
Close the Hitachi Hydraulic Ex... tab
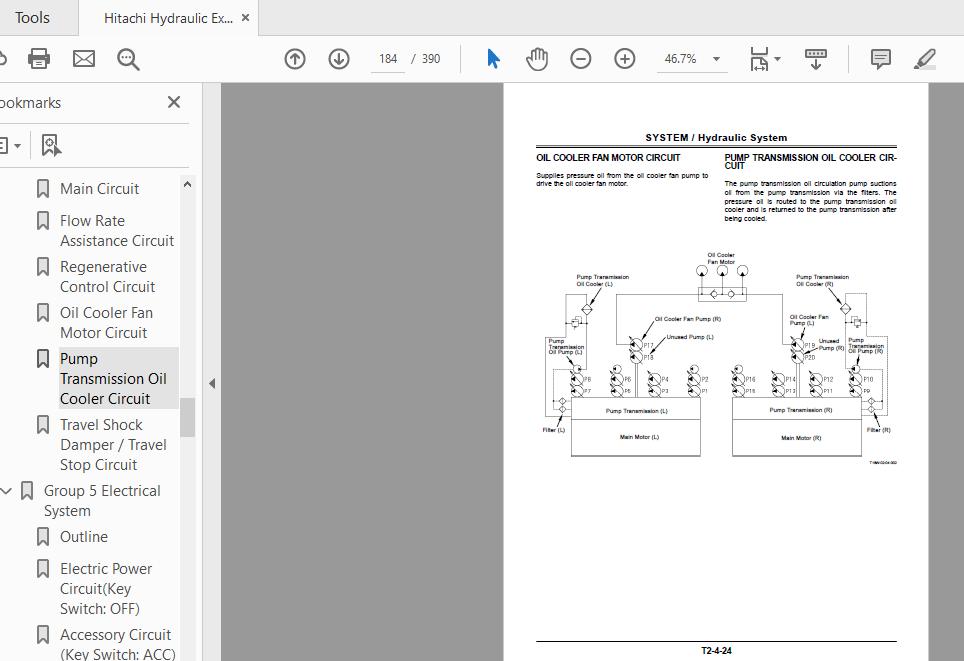point(245,18)
